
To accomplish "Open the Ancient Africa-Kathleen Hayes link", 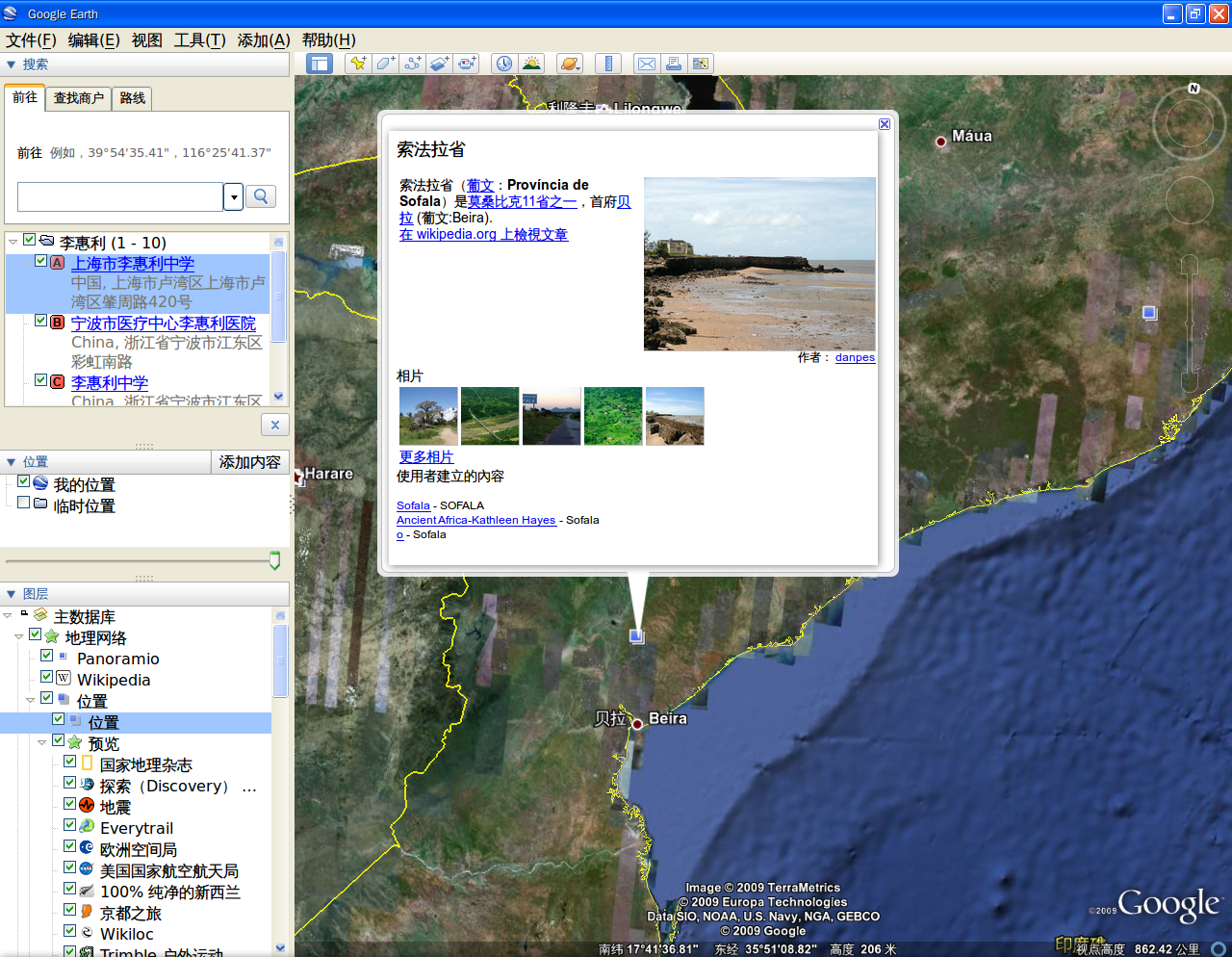I will coord(476,520).
